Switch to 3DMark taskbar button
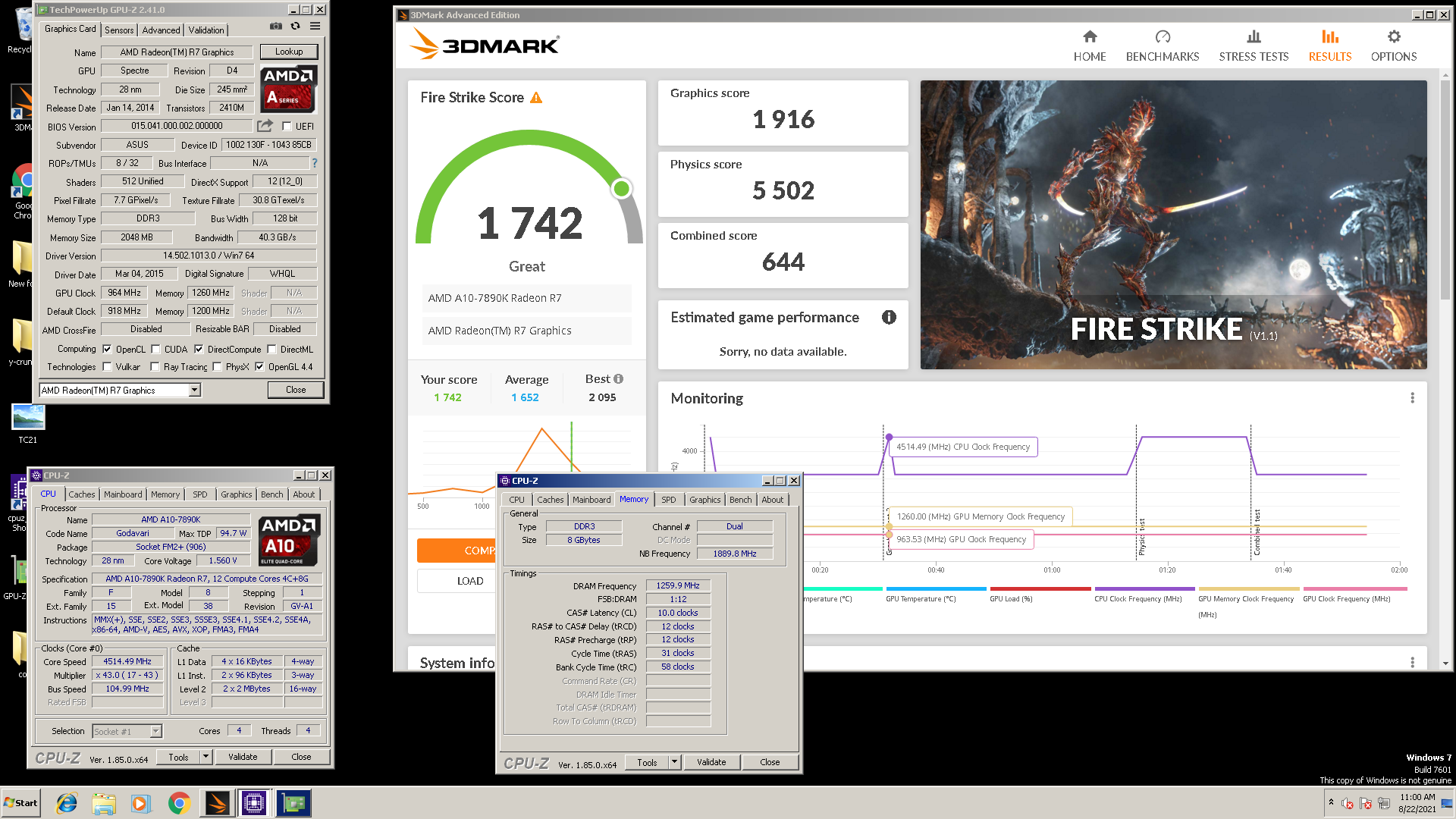Image resolution: width=1456 pixels, height=819 pixels. [217, 803]
